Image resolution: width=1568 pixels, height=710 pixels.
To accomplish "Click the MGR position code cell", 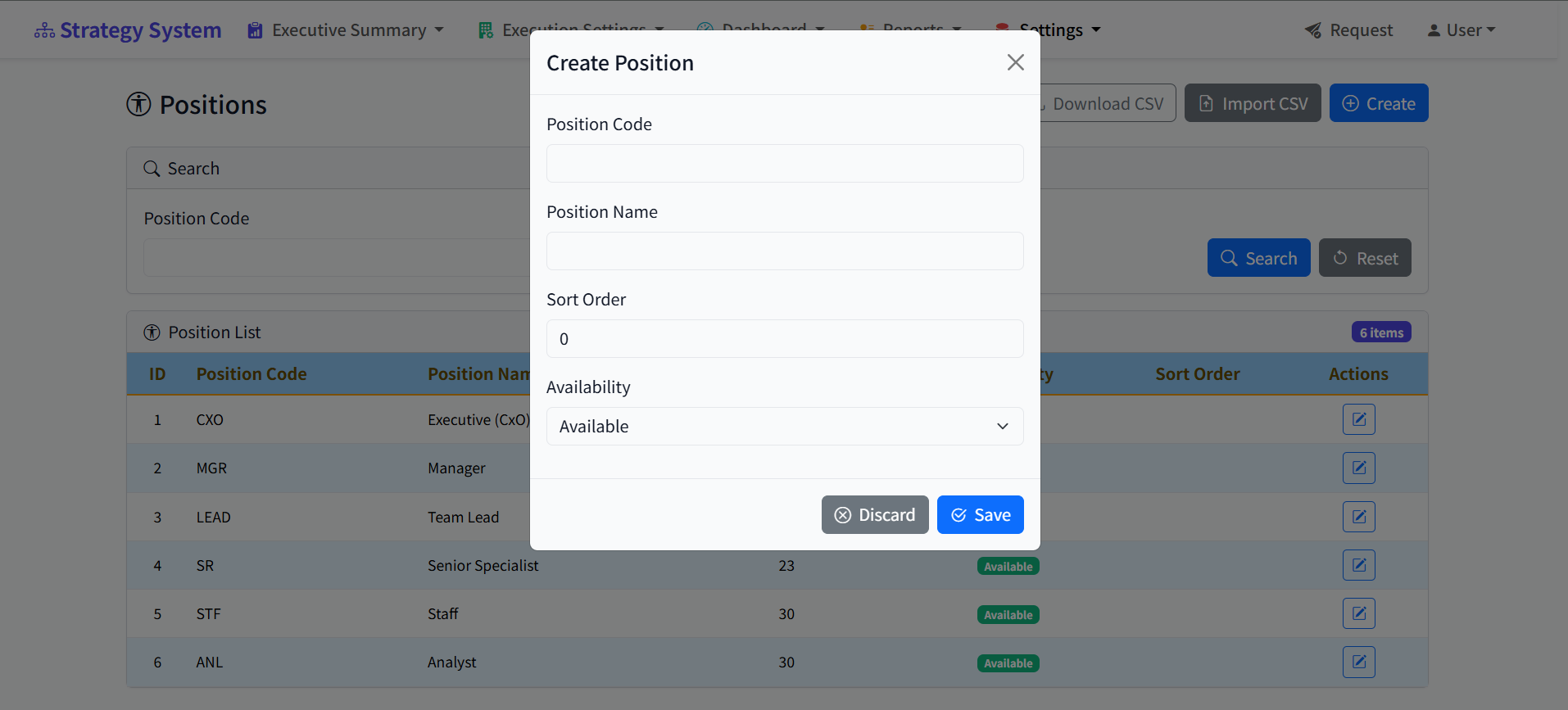I will pyautogui.click(x=211, y=468).
